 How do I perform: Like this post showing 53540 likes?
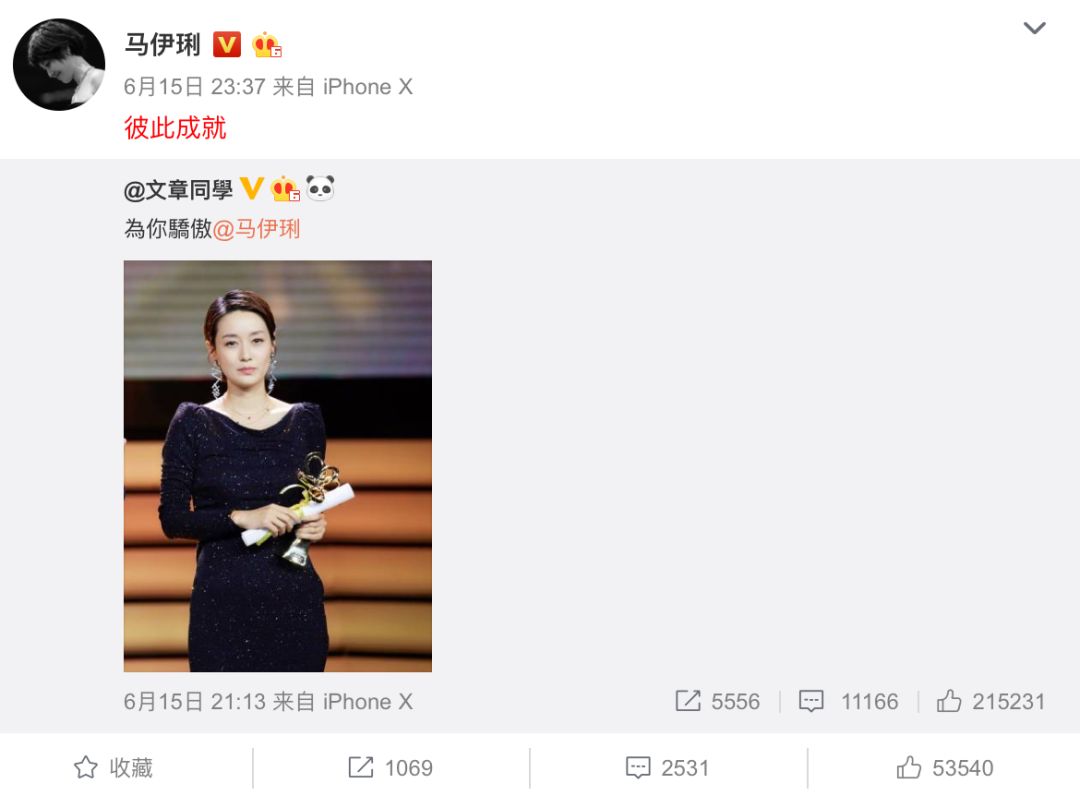point(944,767)
